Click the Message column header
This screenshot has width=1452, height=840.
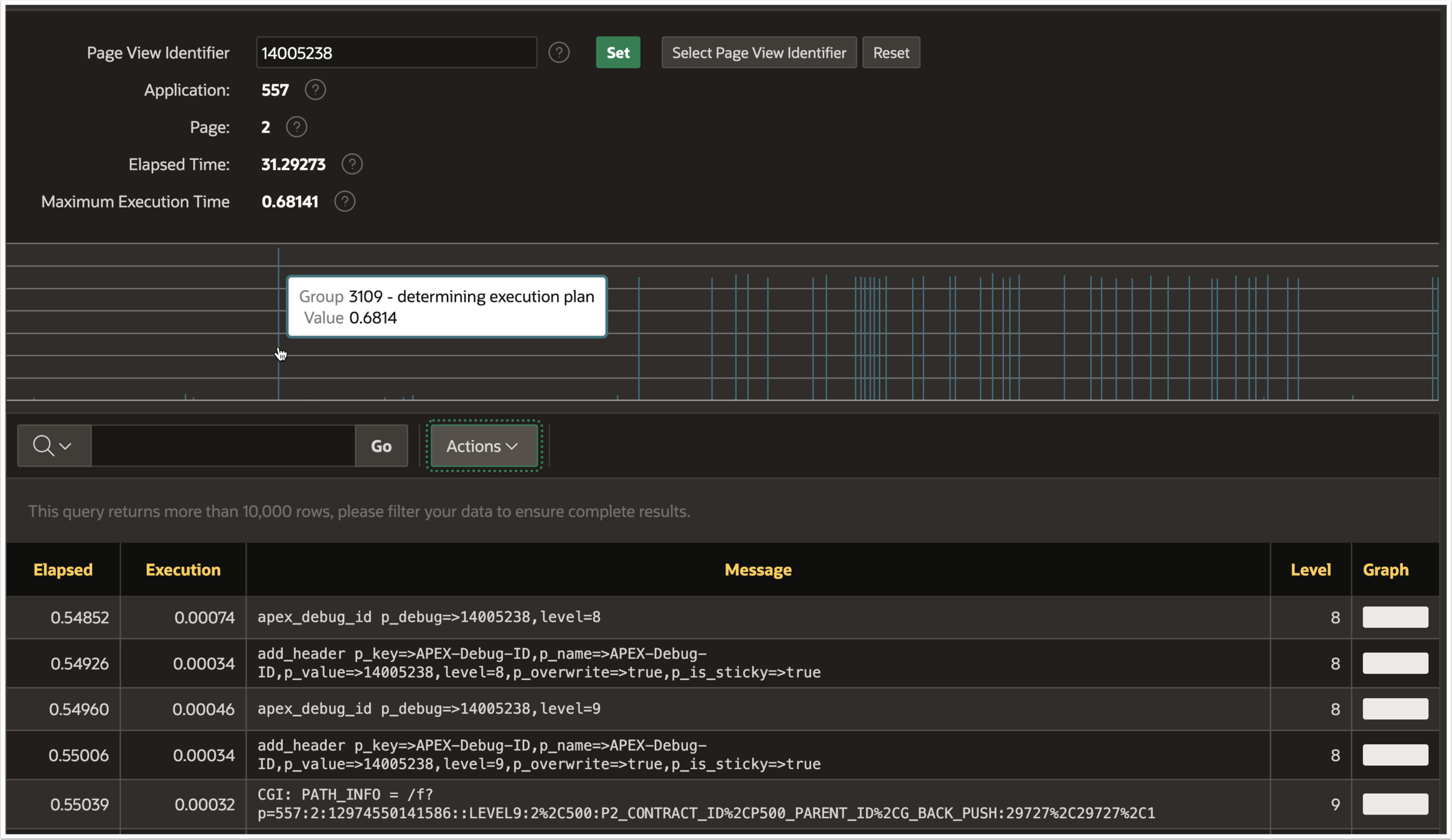click(757, 569)
